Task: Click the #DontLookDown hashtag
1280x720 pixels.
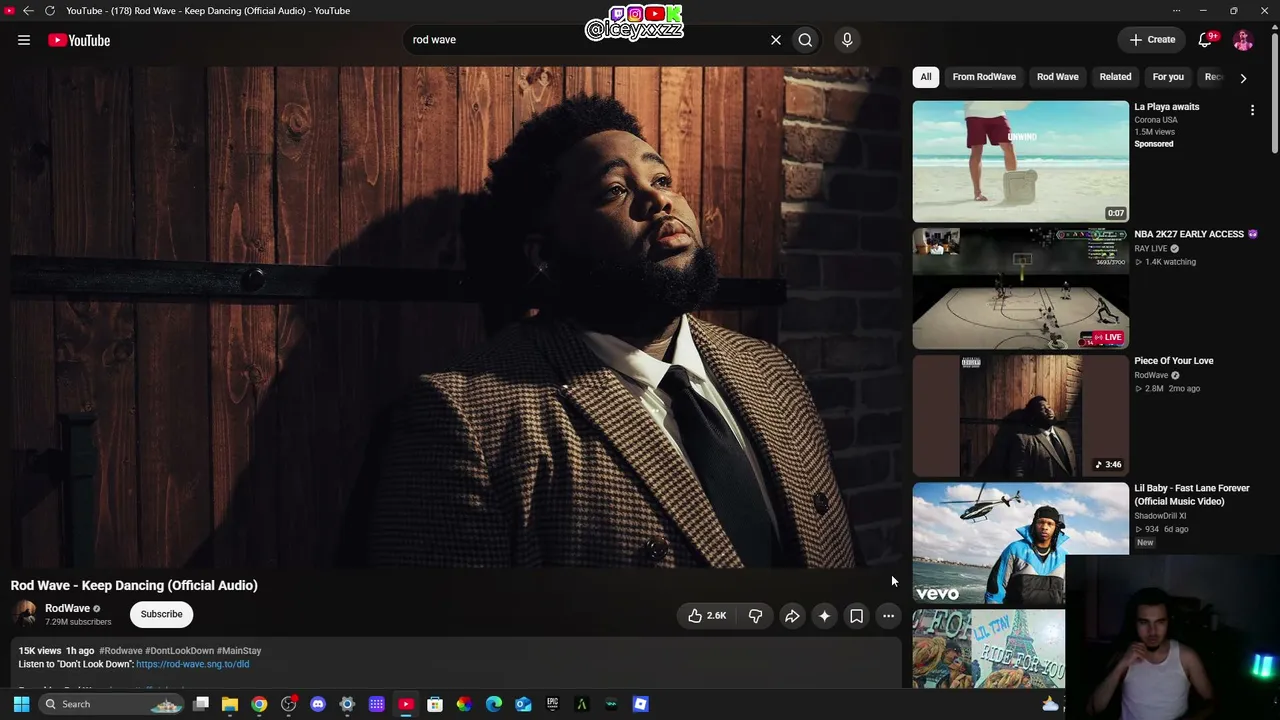Action: point(179,651)
